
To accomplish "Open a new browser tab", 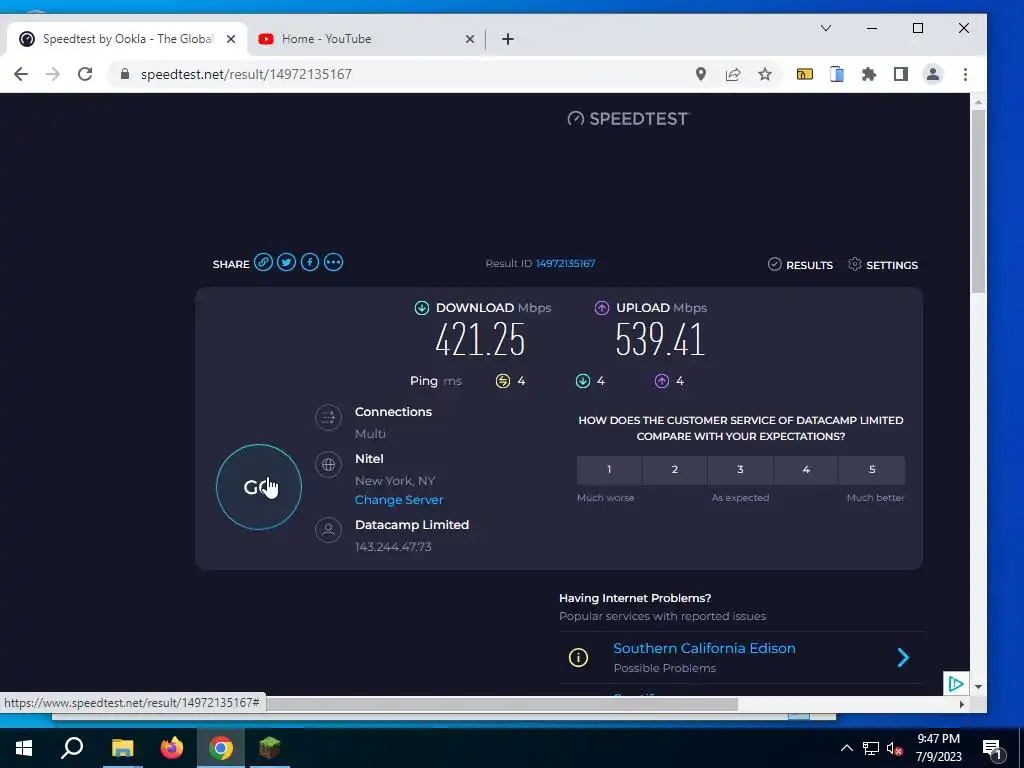I will pyautogui.click(x=507, y=39).
